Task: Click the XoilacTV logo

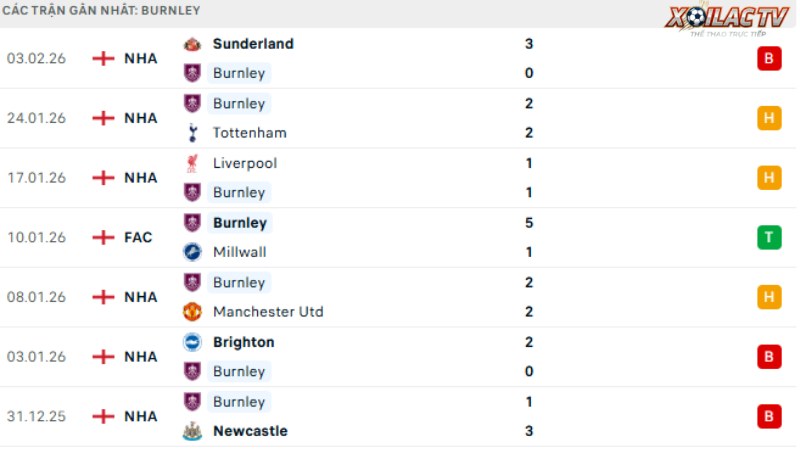Action: tap(728, 19)
